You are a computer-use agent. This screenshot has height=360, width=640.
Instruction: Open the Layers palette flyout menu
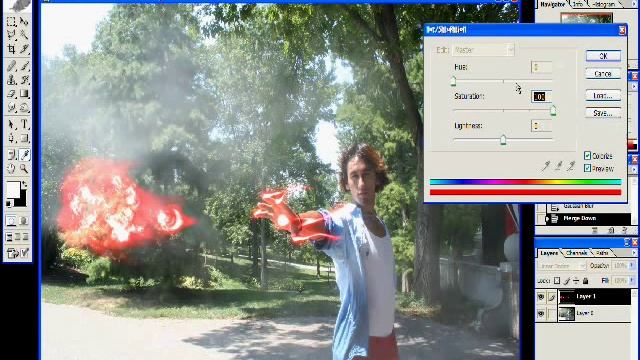634,253
